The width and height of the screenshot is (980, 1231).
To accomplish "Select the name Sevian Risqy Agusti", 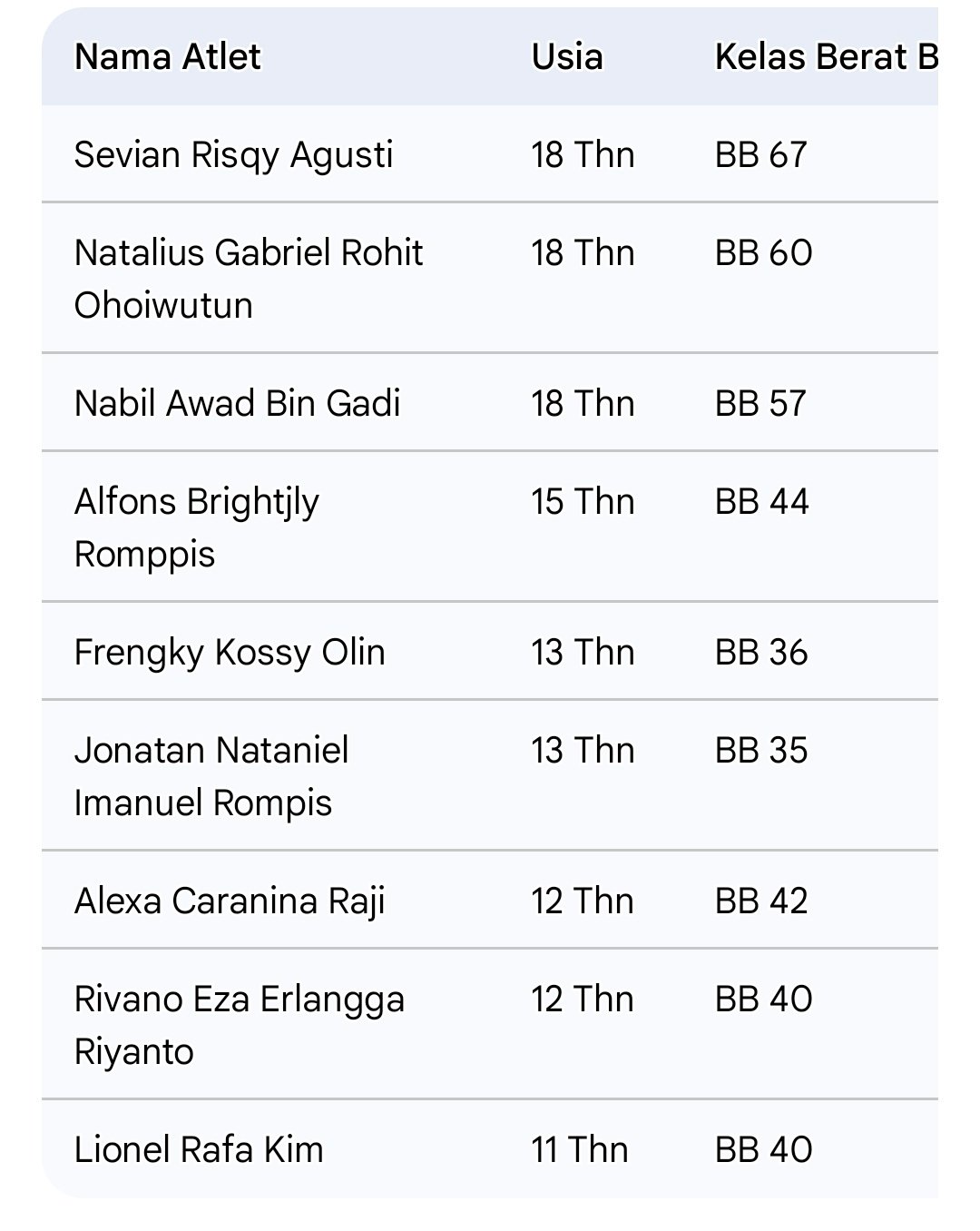I will (233, 155).
